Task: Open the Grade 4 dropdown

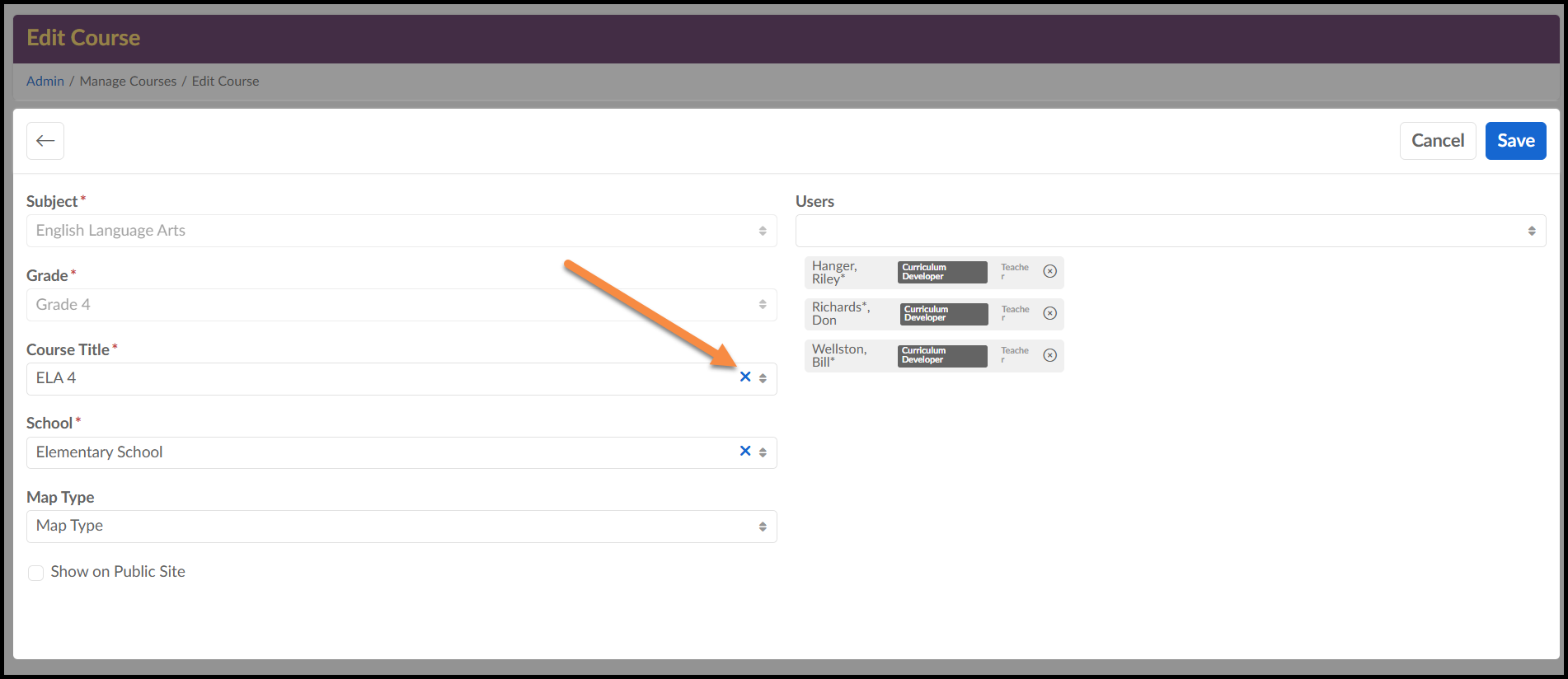Action: pos(401,305)
